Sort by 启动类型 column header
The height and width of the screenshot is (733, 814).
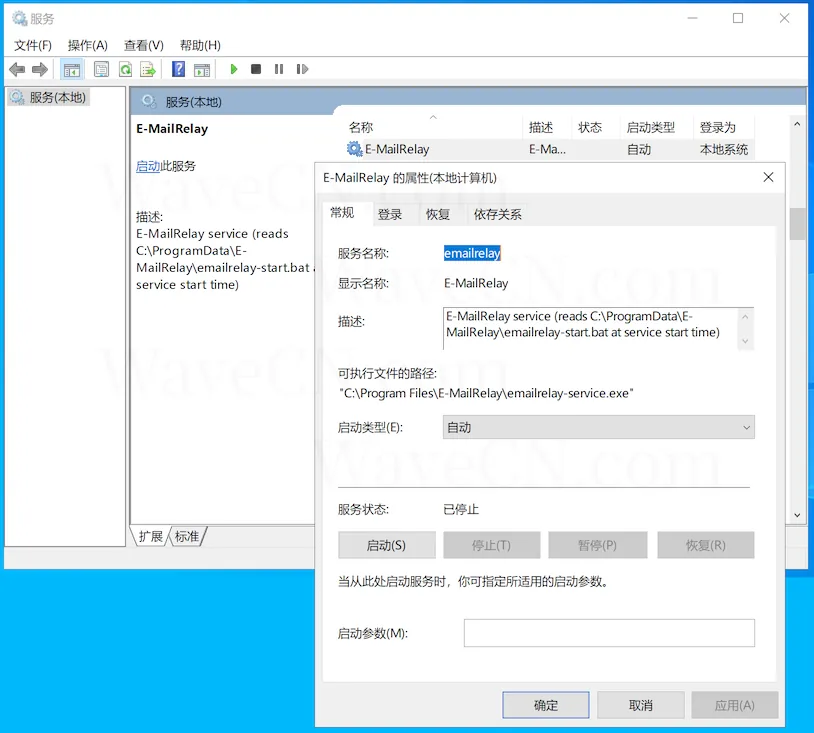click(657, 127)
